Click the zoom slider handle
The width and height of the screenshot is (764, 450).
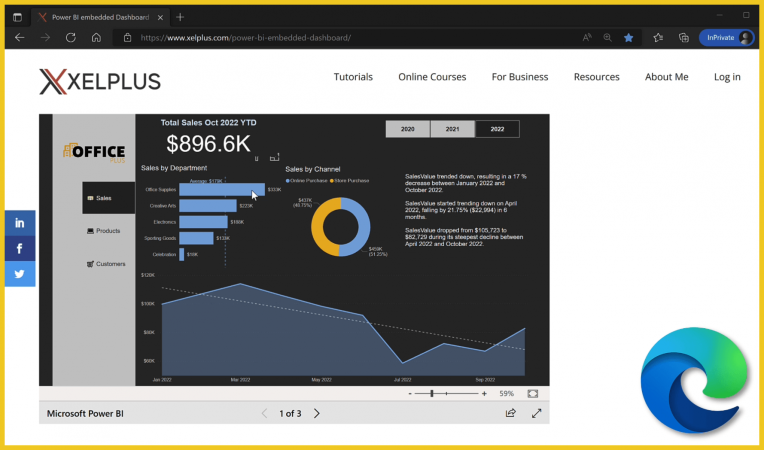431,394
